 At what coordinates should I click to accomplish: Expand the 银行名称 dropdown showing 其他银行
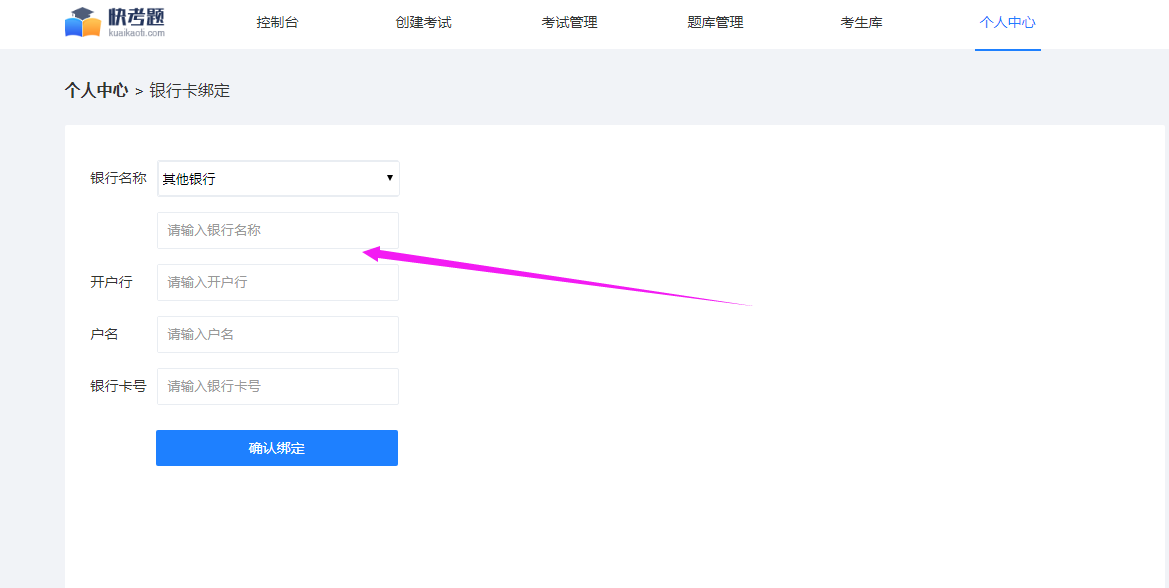click(279, 179)
